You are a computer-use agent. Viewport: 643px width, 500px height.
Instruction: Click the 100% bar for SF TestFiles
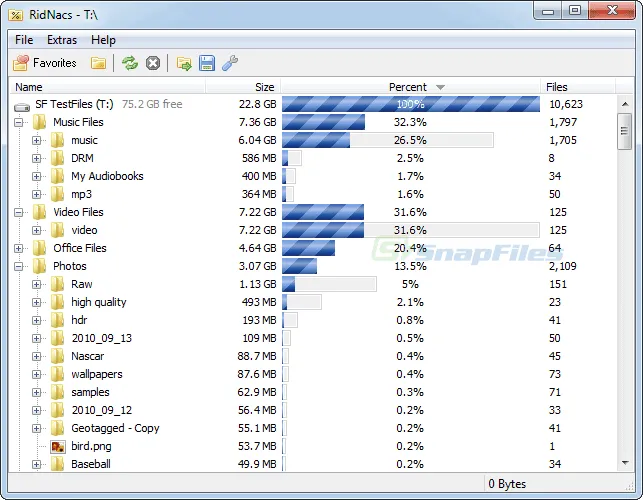point(411,104)
